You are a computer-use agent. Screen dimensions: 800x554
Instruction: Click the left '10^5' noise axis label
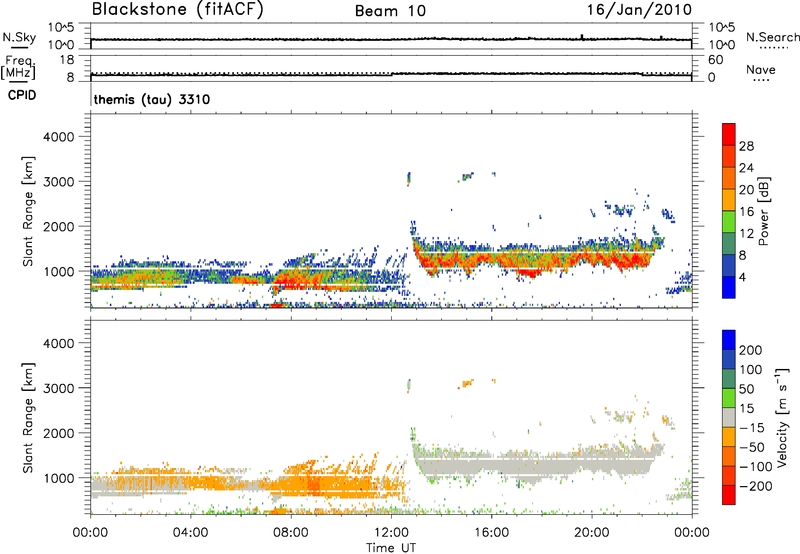61,28
